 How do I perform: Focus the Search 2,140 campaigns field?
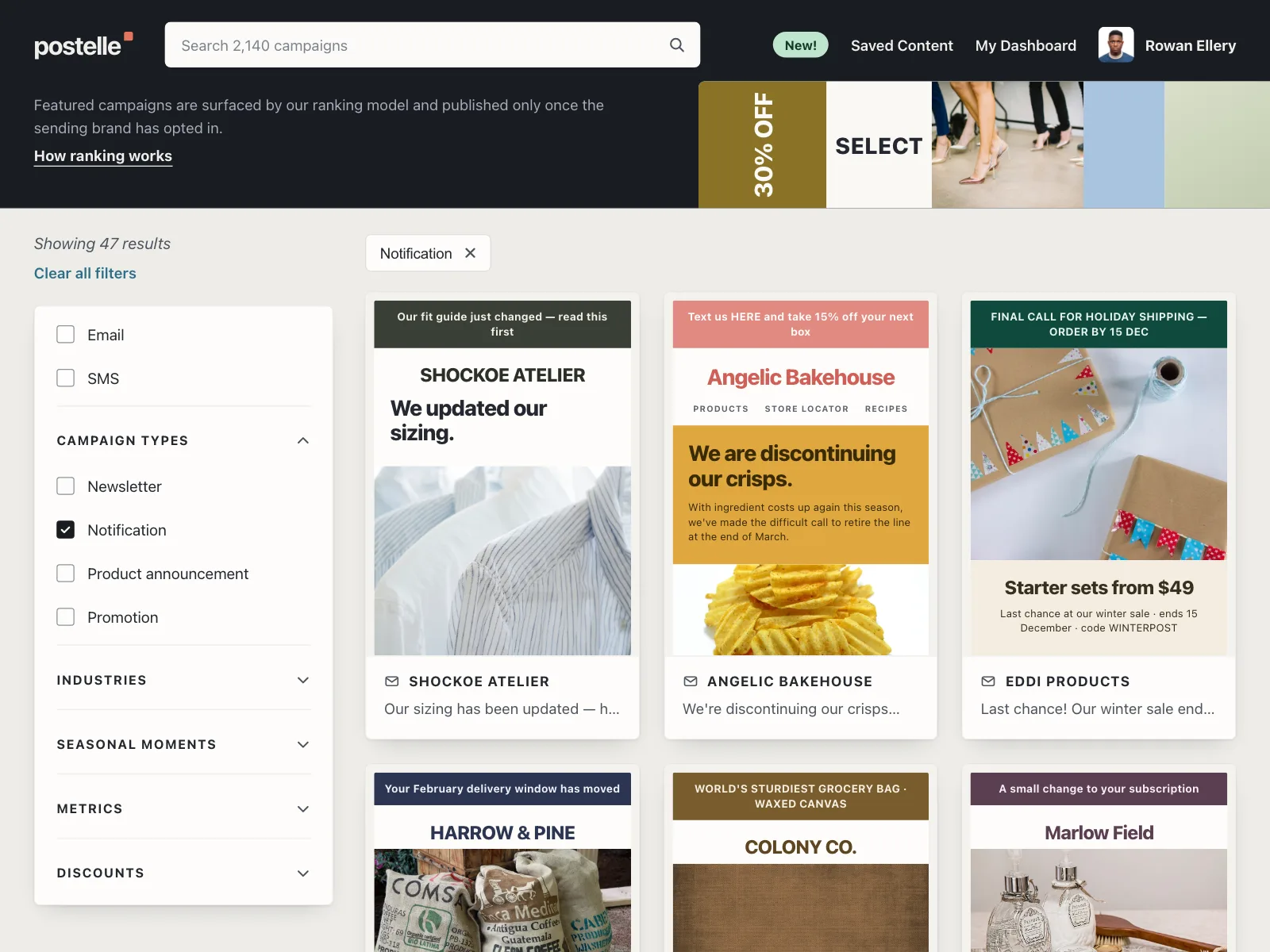[433, 45]
